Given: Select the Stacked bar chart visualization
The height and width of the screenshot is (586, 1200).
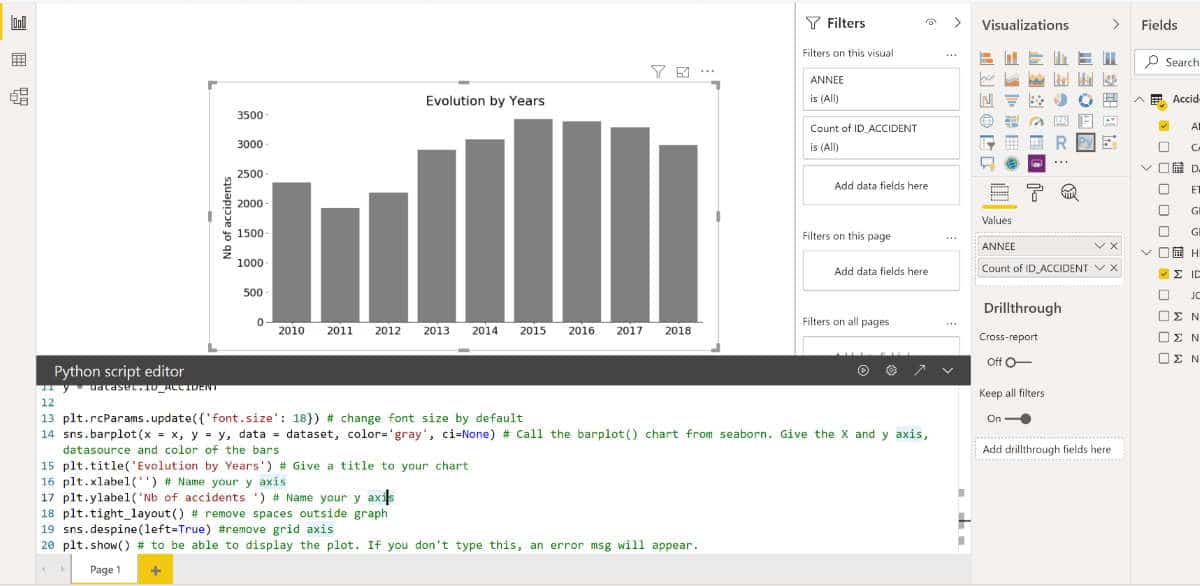Looking at the screenshot, I should (x=987, y=58).
